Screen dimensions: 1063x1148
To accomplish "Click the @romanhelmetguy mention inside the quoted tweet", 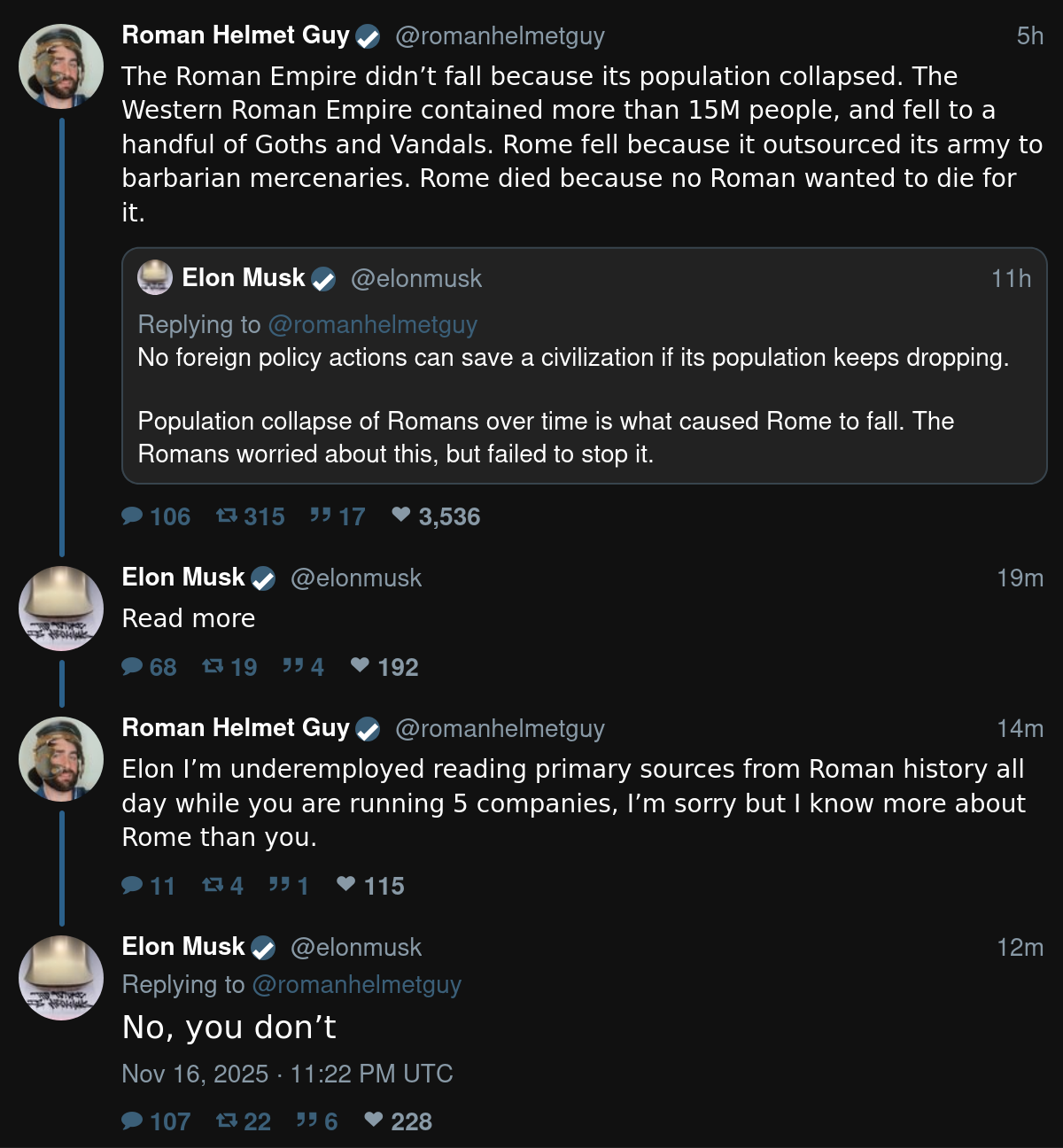I will click(x=372, y=325).
